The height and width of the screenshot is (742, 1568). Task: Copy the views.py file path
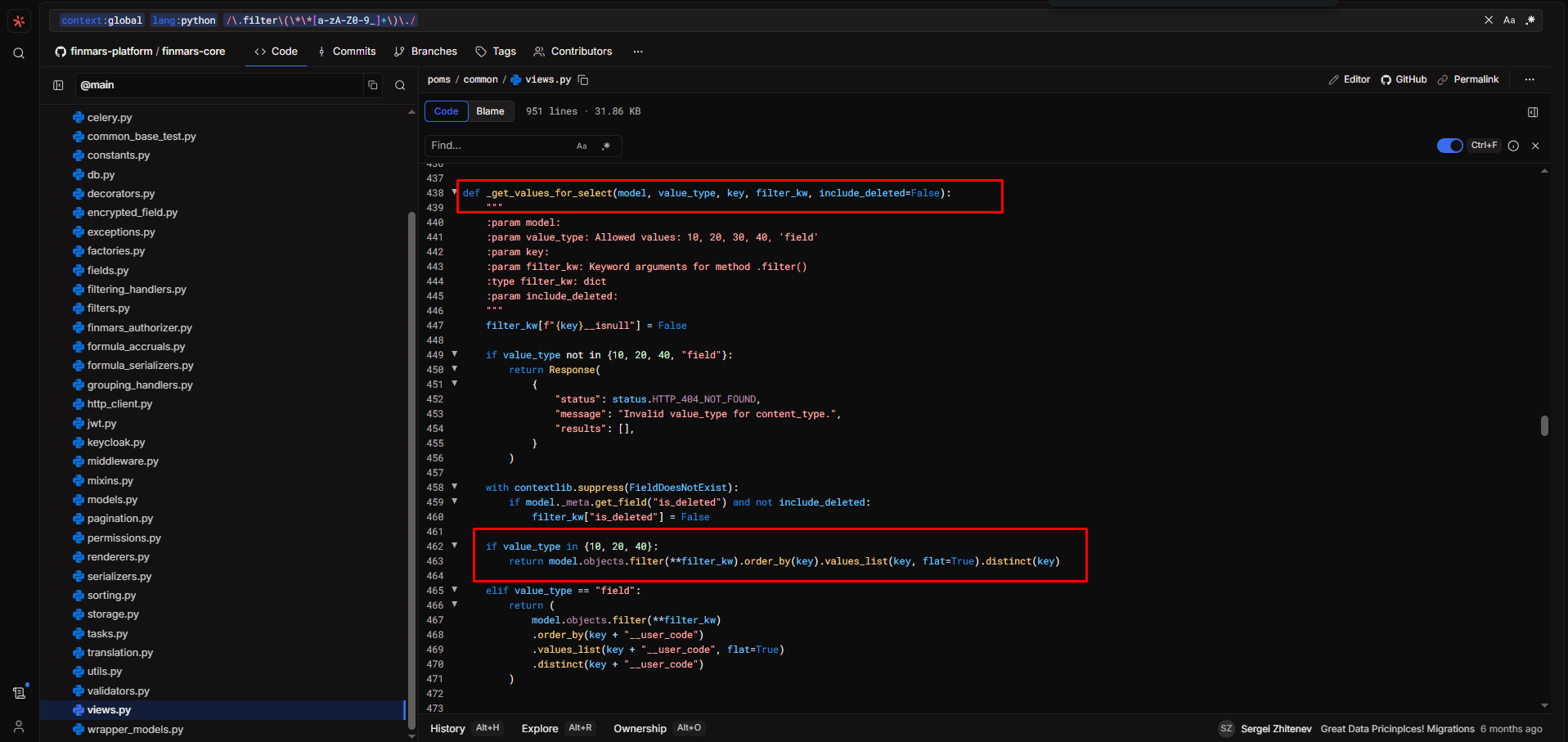[x=583, y=80]
